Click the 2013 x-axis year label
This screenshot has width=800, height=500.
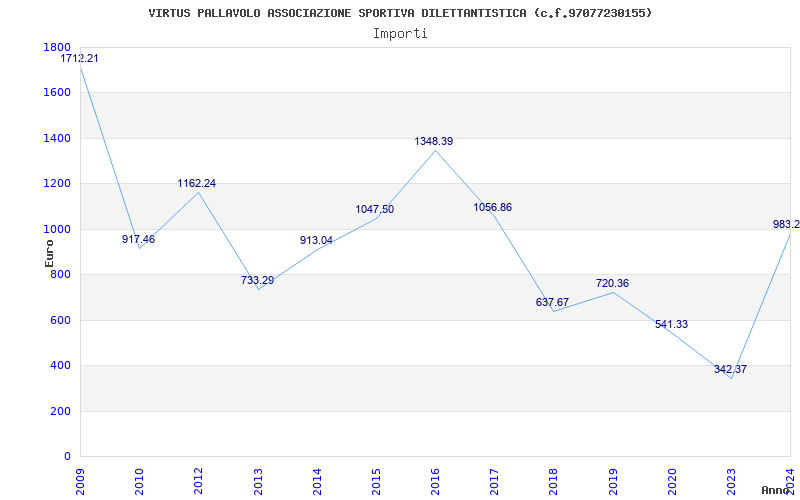coord(258,481)
